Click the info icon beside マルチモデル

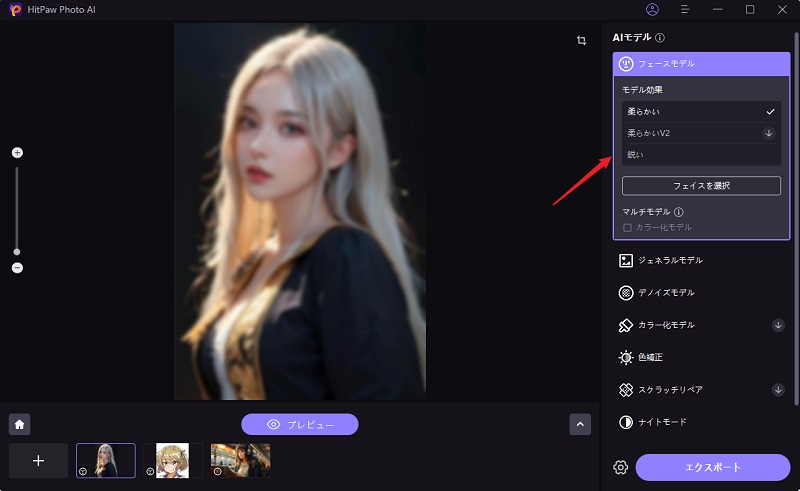point(679,212)
